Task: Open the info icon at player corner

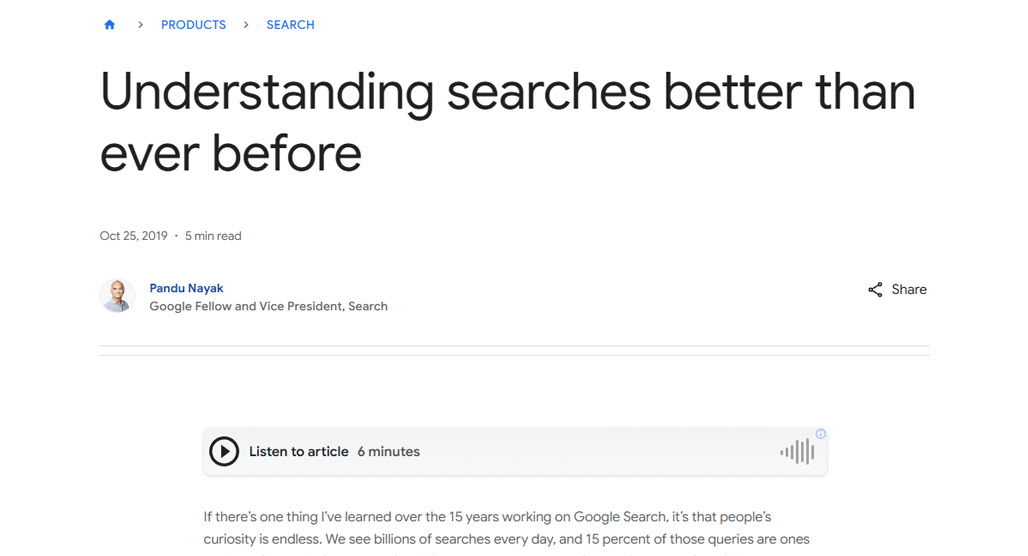Action: (x=821, y=434)
